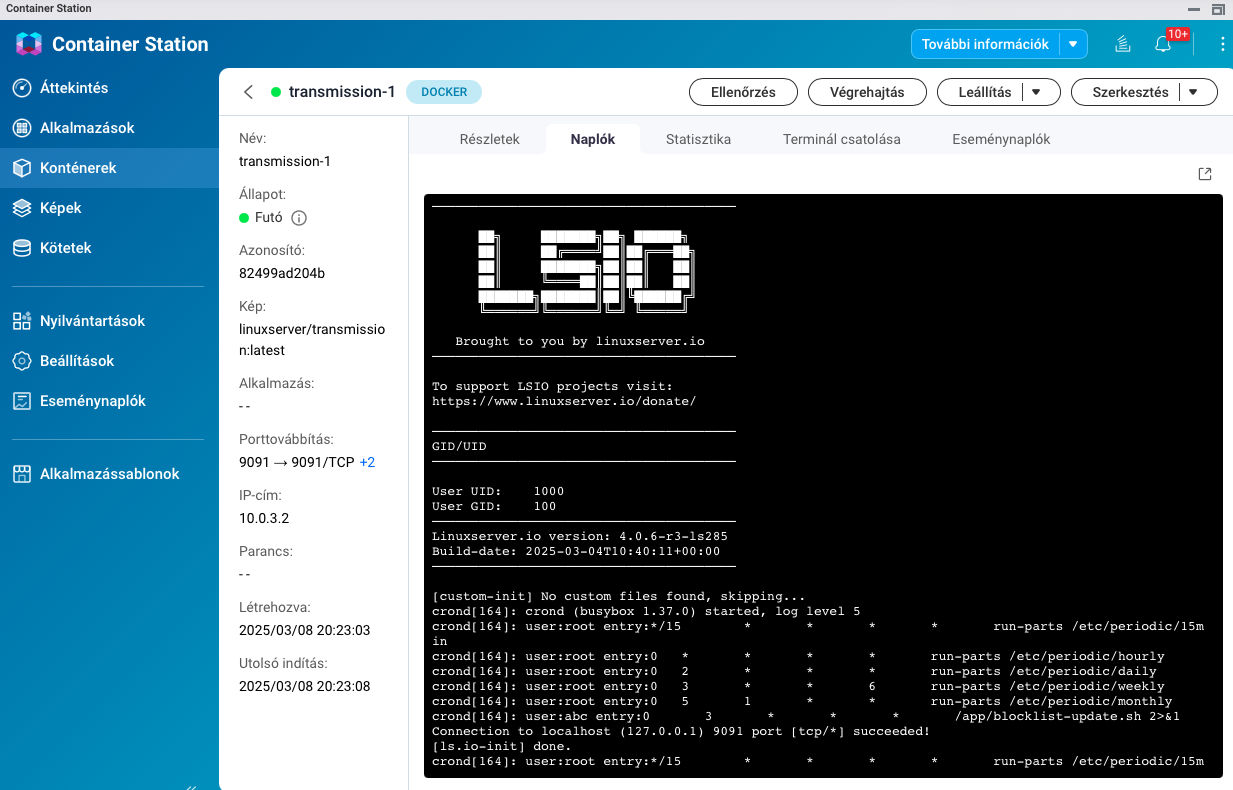Open the Alkalmazások section
This screenshot has width=1233, height=790.
coord(109,128)
